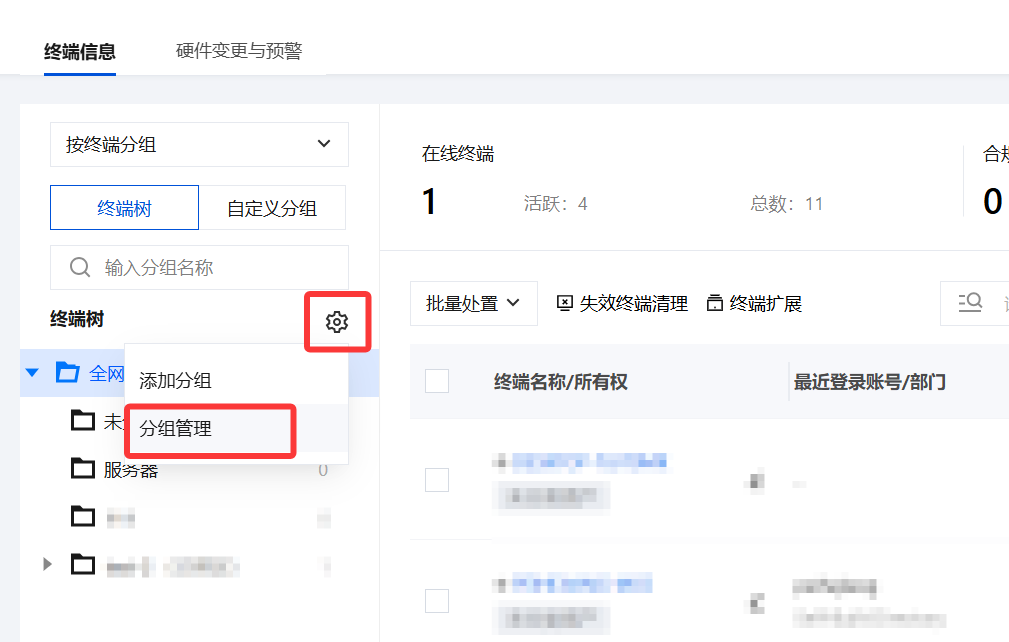Open the 按终端分组 dropdown
Viewport: 1009px width, 642px height.
199,145
